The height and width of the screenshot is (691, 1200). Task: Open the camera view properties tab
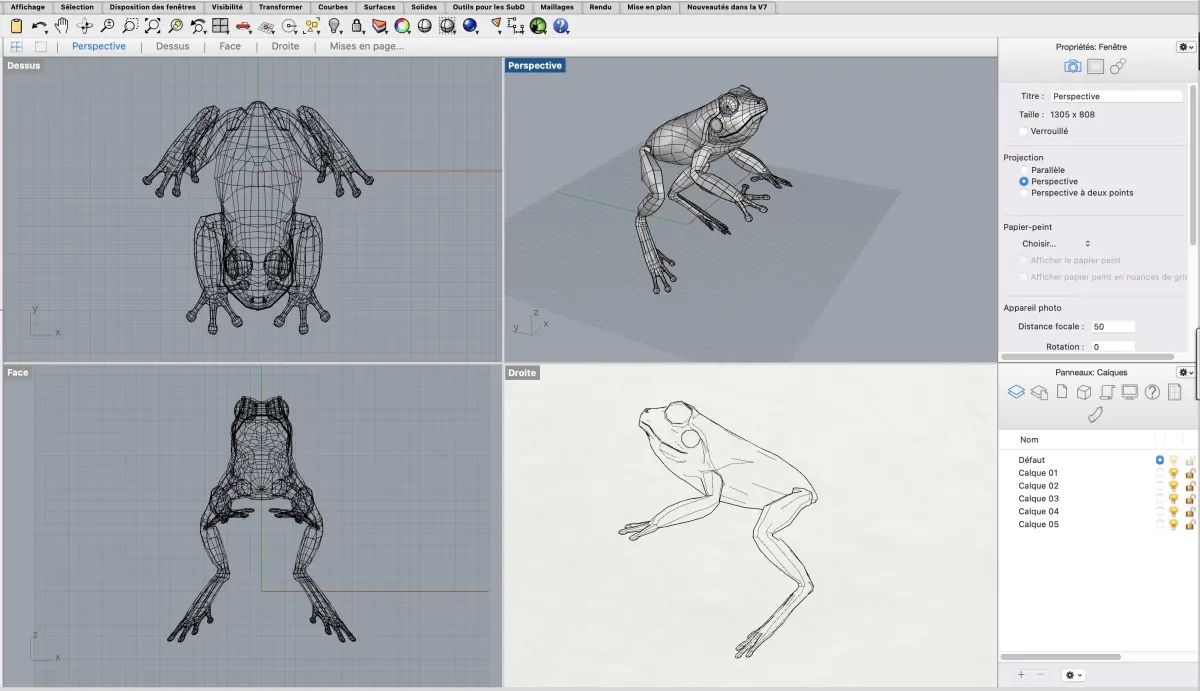tap(1072, 66)
